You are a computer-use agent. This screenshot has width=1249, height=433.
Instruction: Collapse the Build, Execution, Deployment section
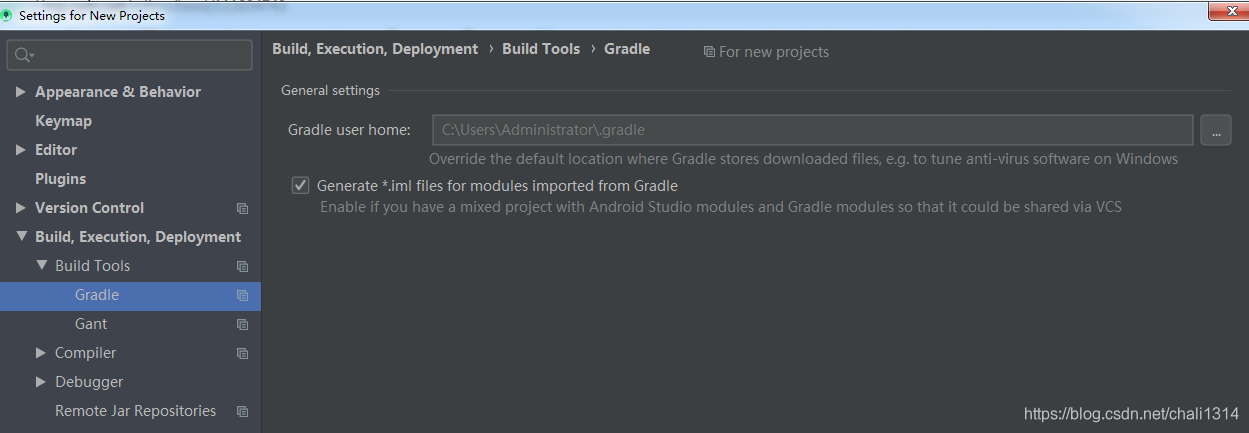point(21,237)
